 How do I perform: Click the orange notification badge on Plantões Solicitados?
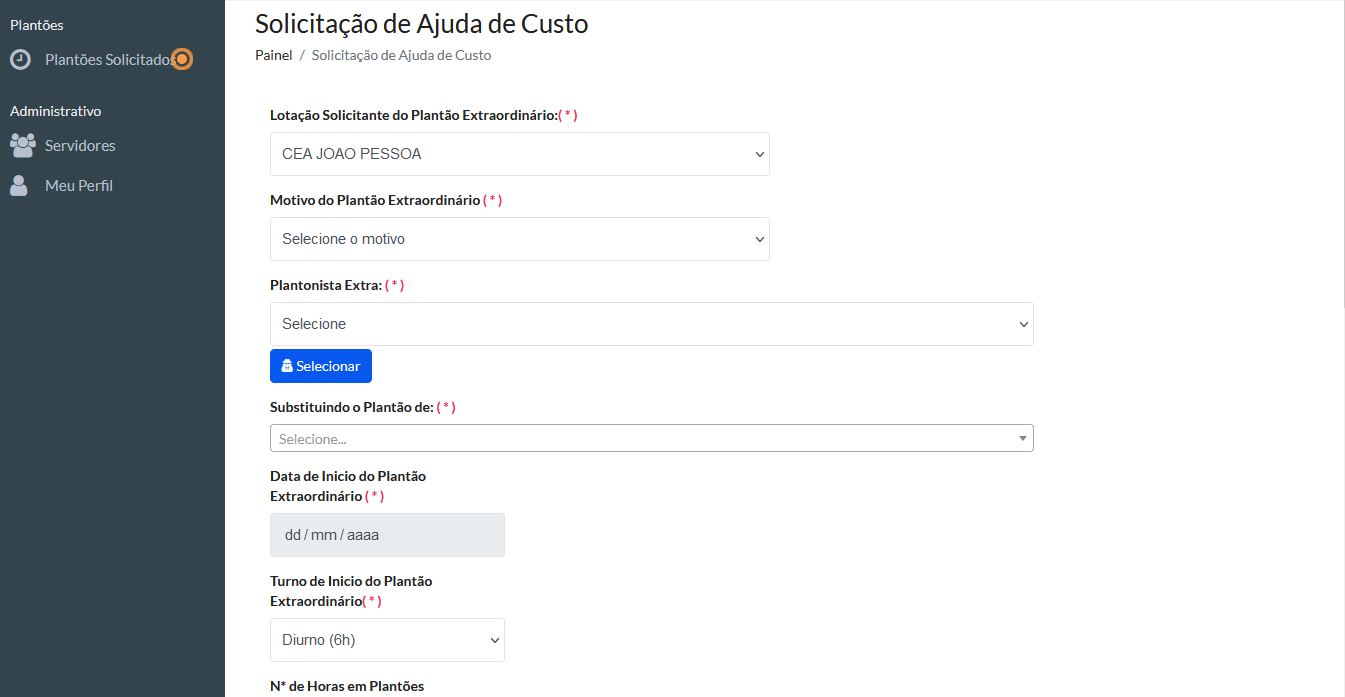tap(181, 59)
